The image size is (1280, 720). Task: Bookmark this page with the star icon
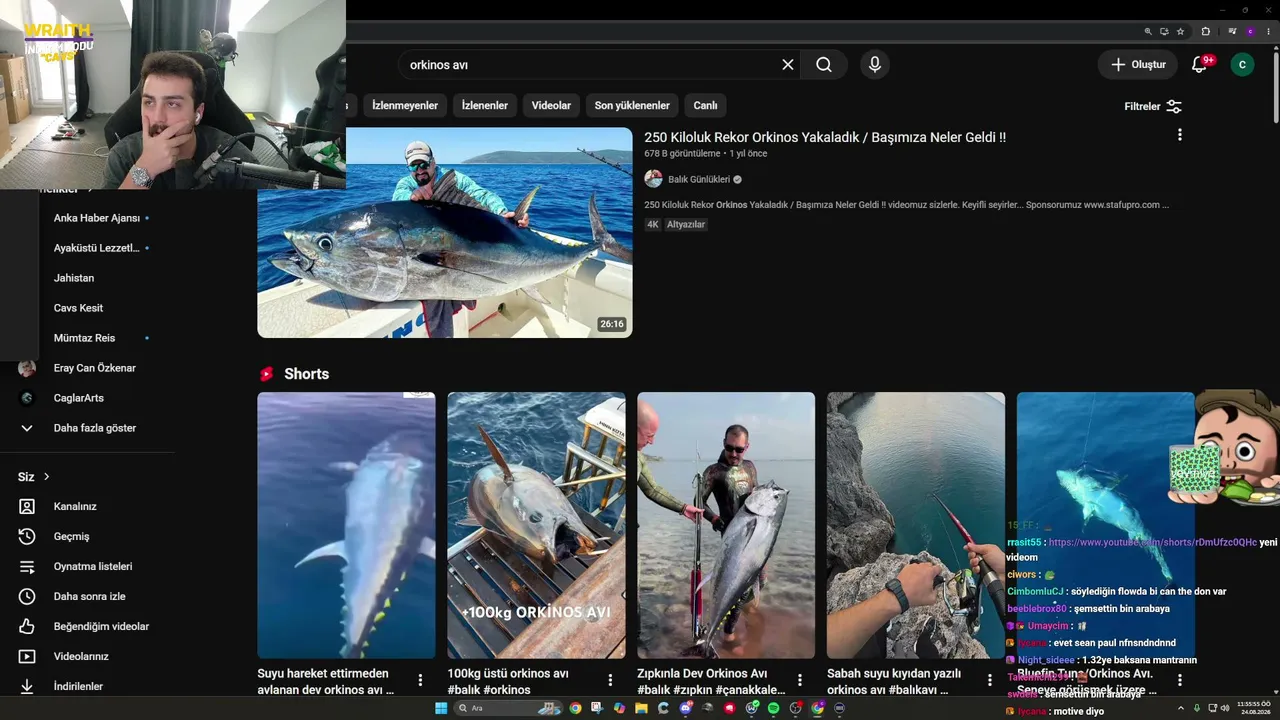1180,31
